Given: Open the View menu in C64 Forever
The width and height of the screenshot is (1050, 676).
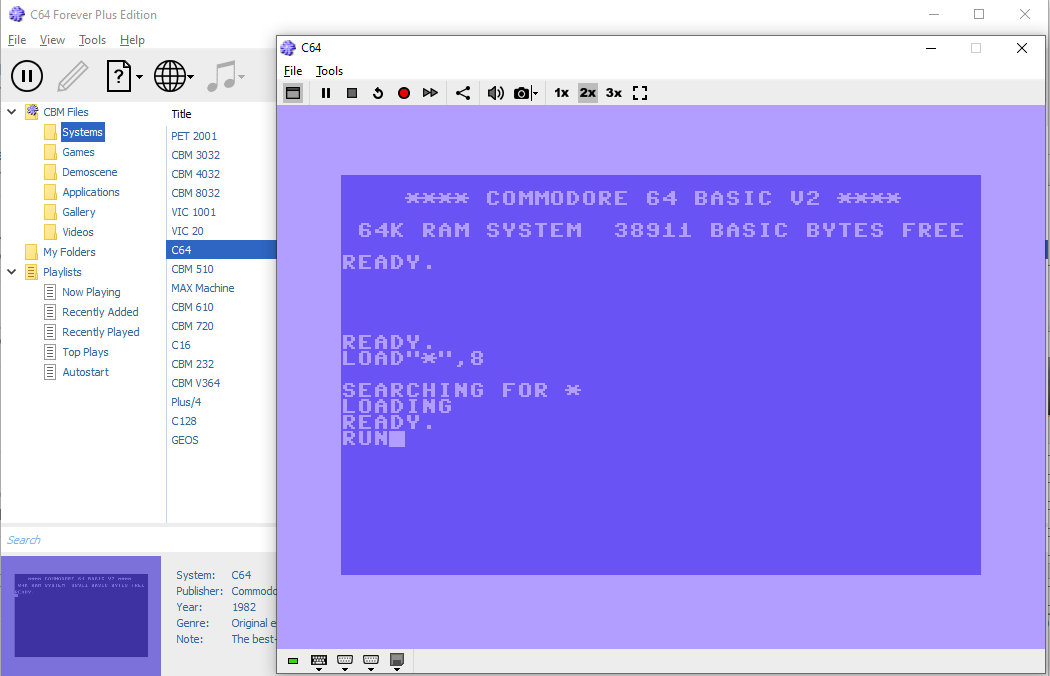Looking at the screenshot, I should tap(52, 40).
